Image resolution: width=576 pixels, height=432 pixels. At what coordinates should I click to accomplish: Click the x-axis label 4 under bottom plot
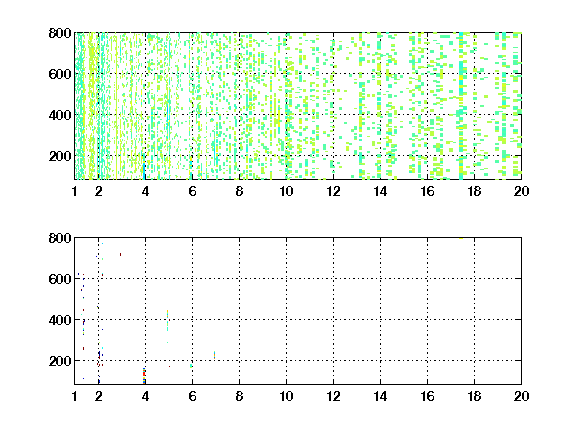click(x=145, y=396)
